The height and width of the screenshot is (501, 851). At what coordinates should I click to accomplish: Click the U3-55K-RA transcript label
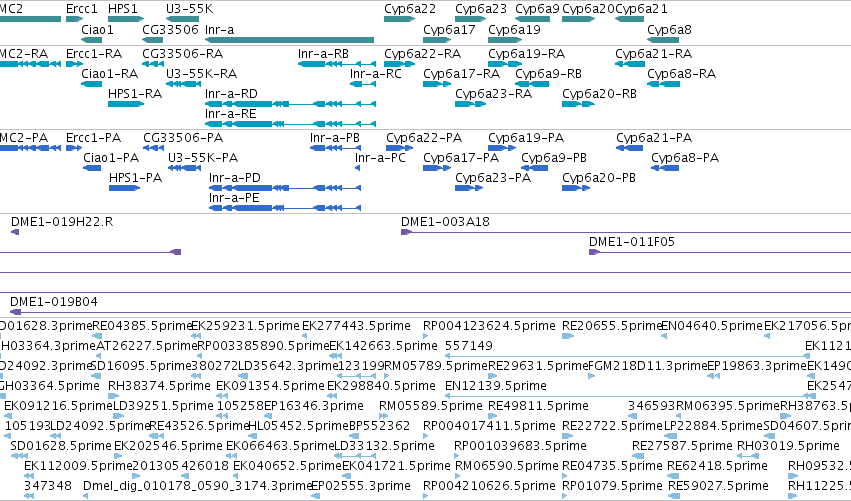201,74
